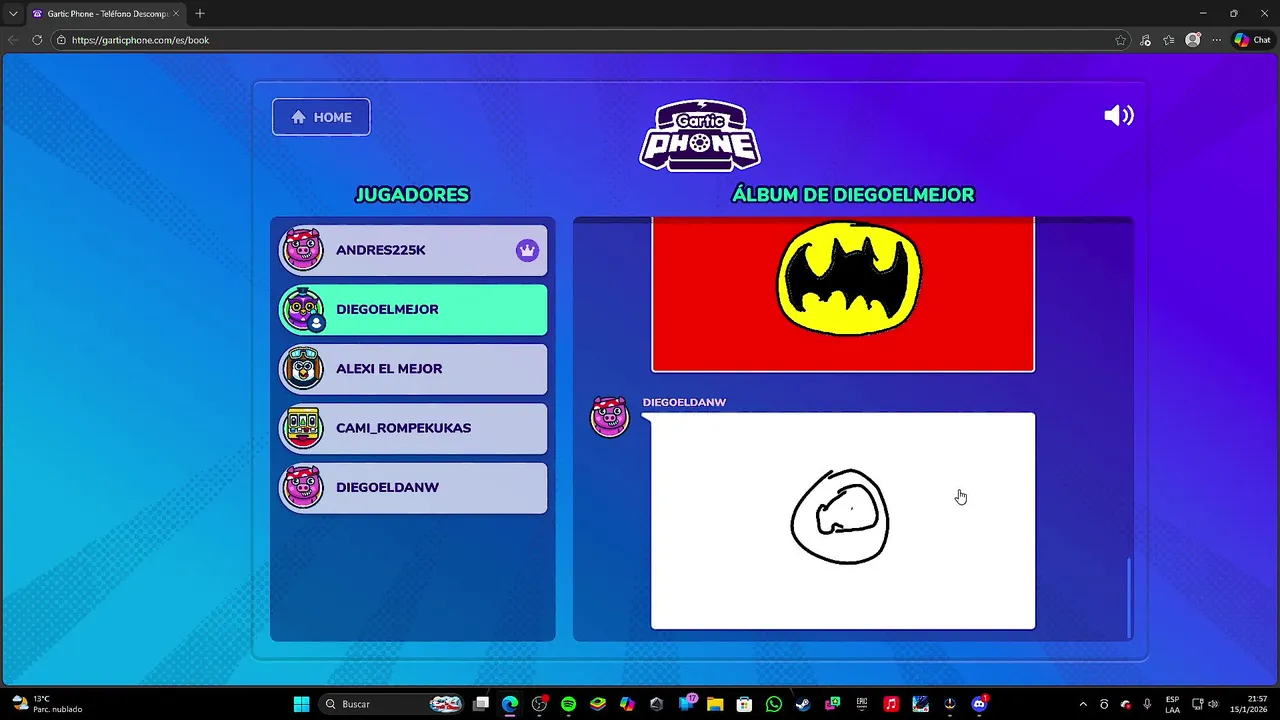Viewport: 1280px width, 720px height.
Task: Open Apple Music from the taskbar
Action: point(891,704)
